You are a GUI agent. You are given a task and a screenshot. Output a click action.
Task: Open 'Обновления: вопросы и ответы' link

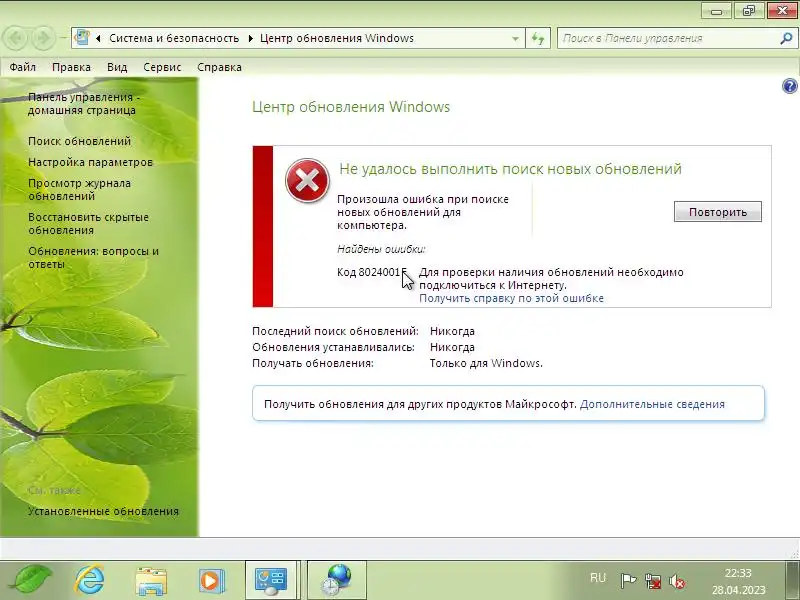click(93, 258)
